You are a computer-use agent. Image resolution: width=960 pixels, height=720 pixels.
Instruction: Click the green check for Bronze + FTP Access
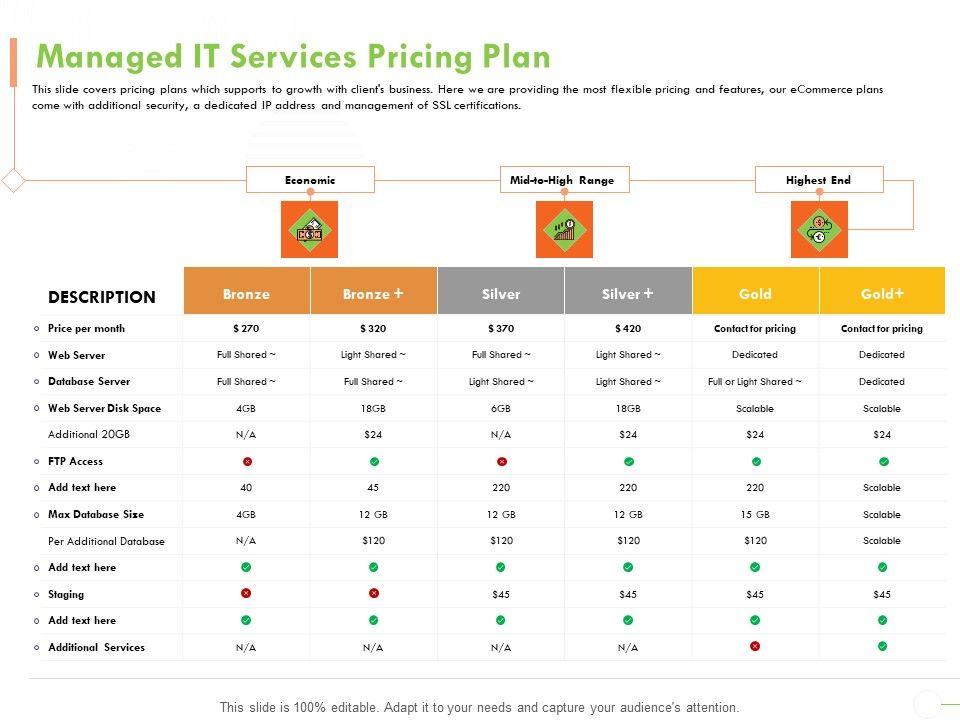(x=374, y=462)
